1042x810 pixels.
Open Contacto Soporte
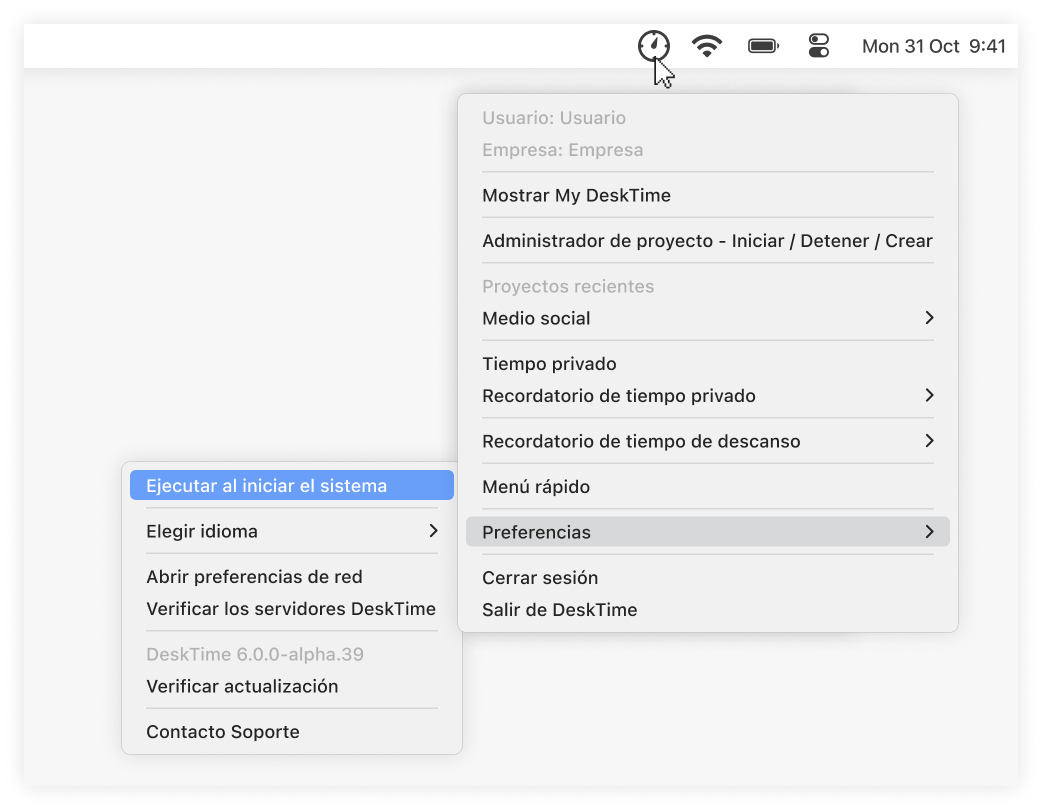(292, 732)
